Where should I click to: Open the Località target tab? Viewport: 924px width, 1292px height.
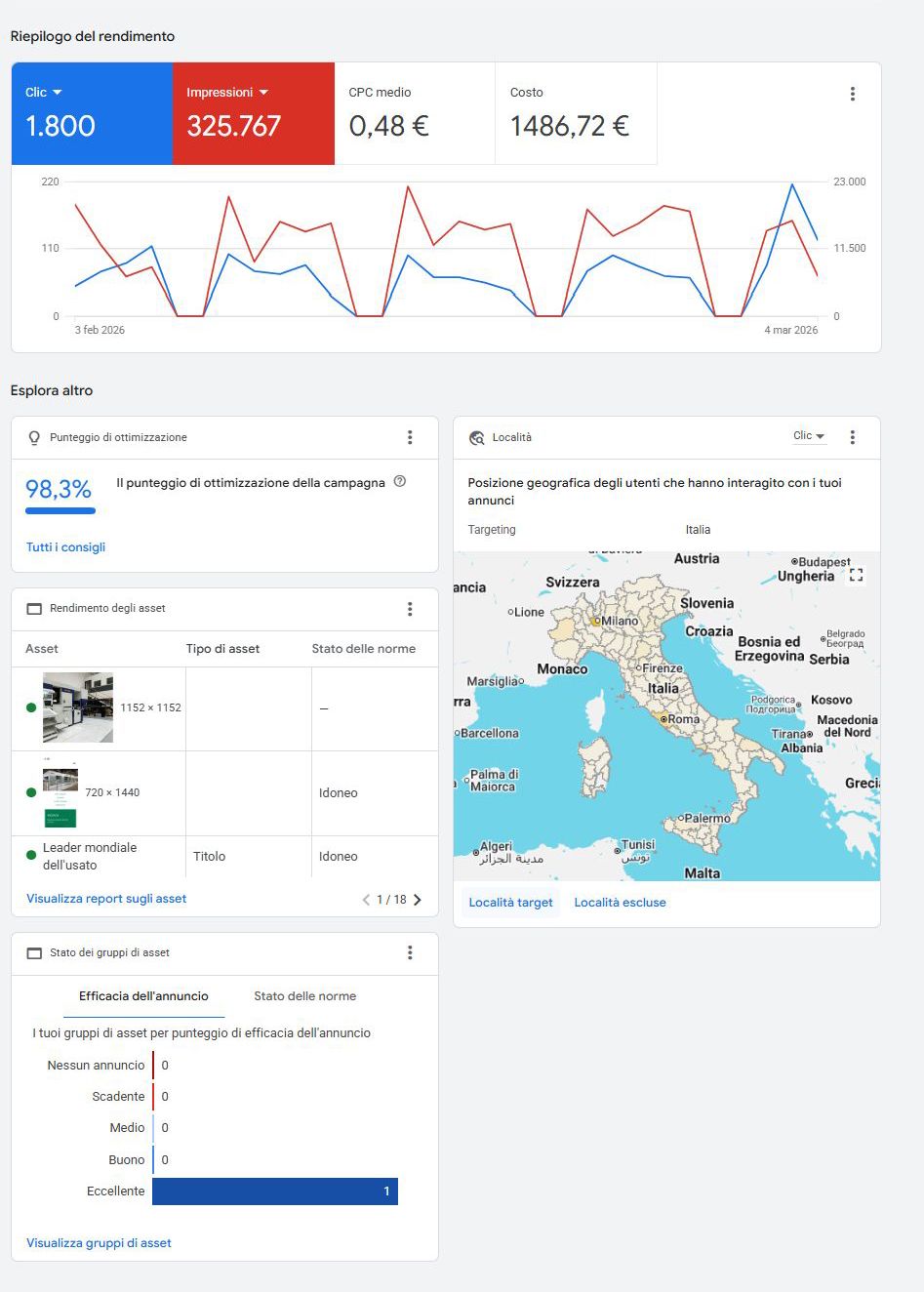[510, 903]
